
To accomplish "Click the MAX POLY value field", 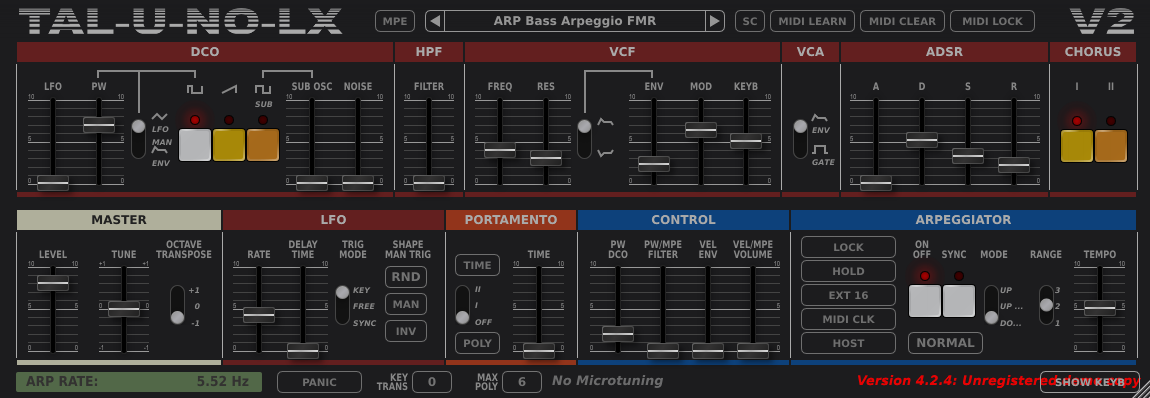I will pos(521,382).
